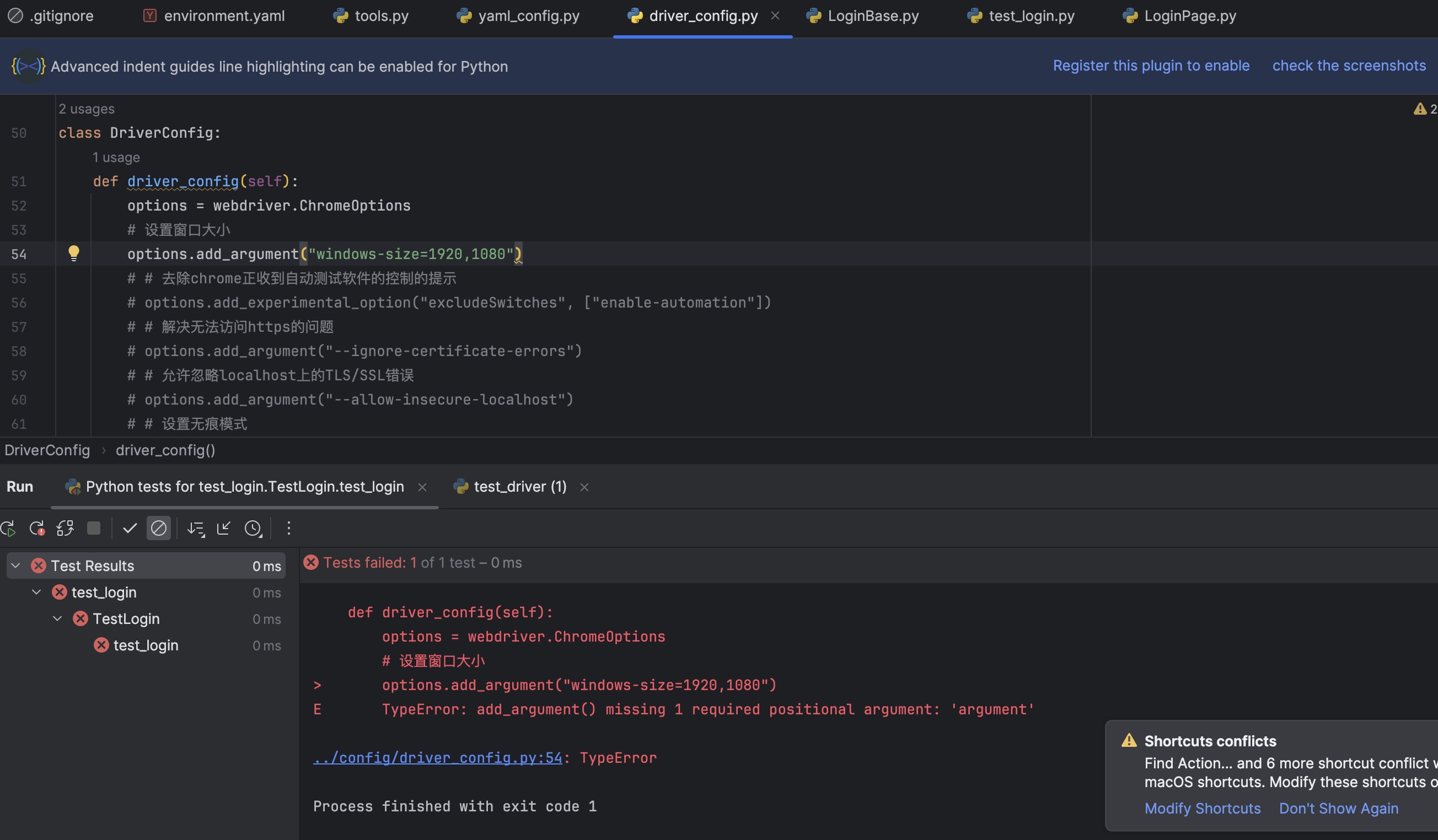Close the driver_config.py tab
The image size is (1438, 840).
click(x=775, y=16)
